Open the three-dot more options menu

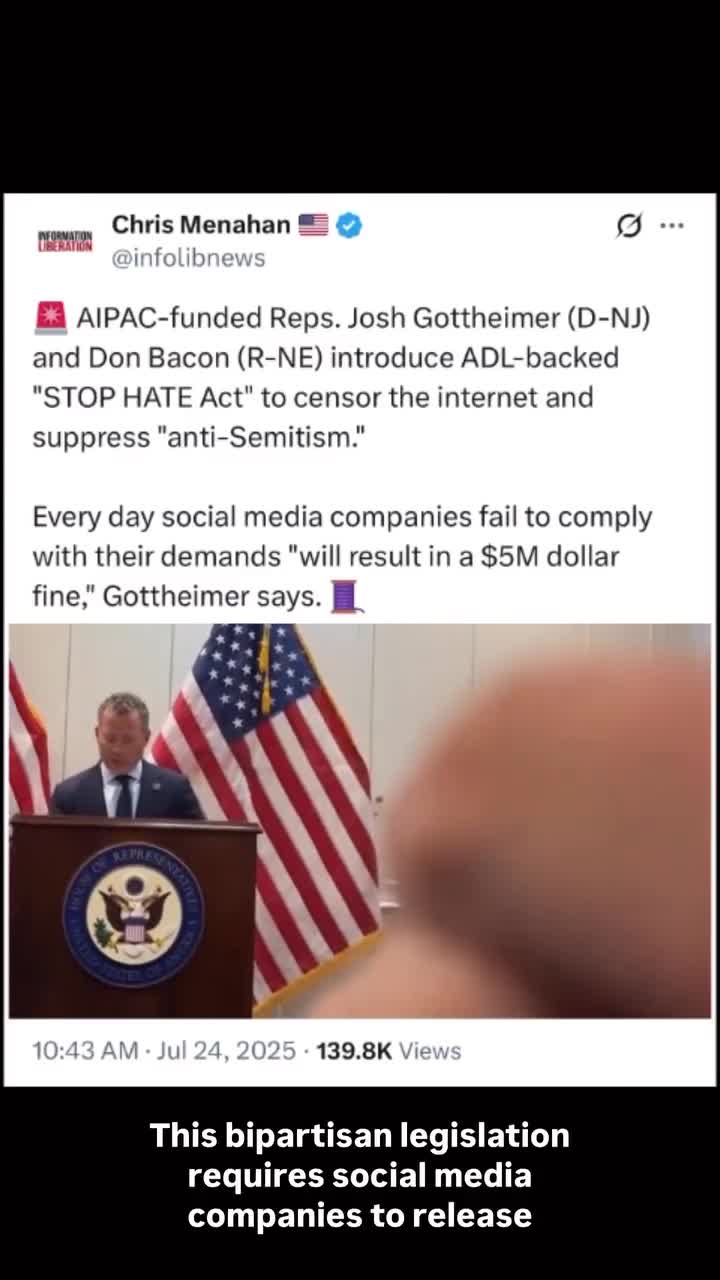(x=672, y=226)
